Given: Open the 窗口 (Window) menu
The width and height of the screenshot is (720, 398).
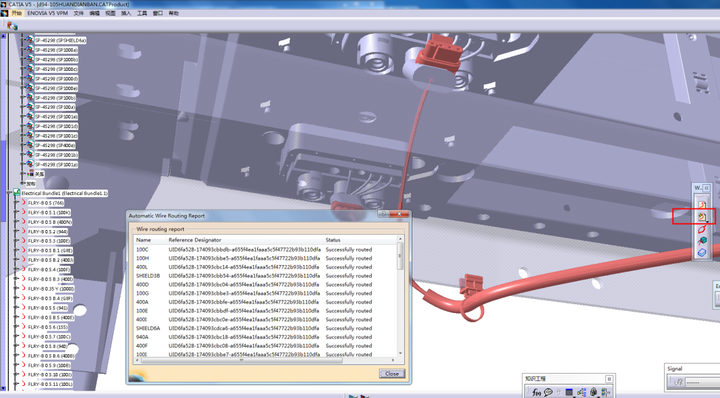Looking at the screenshot, I should 158,13.
